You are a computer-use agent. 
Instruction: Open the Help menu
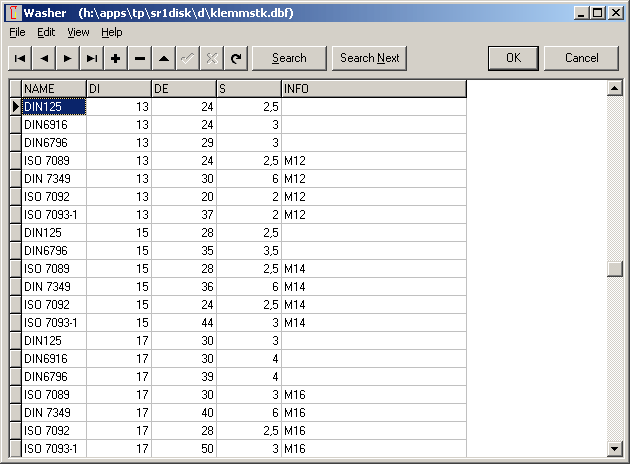coord(112,32)
